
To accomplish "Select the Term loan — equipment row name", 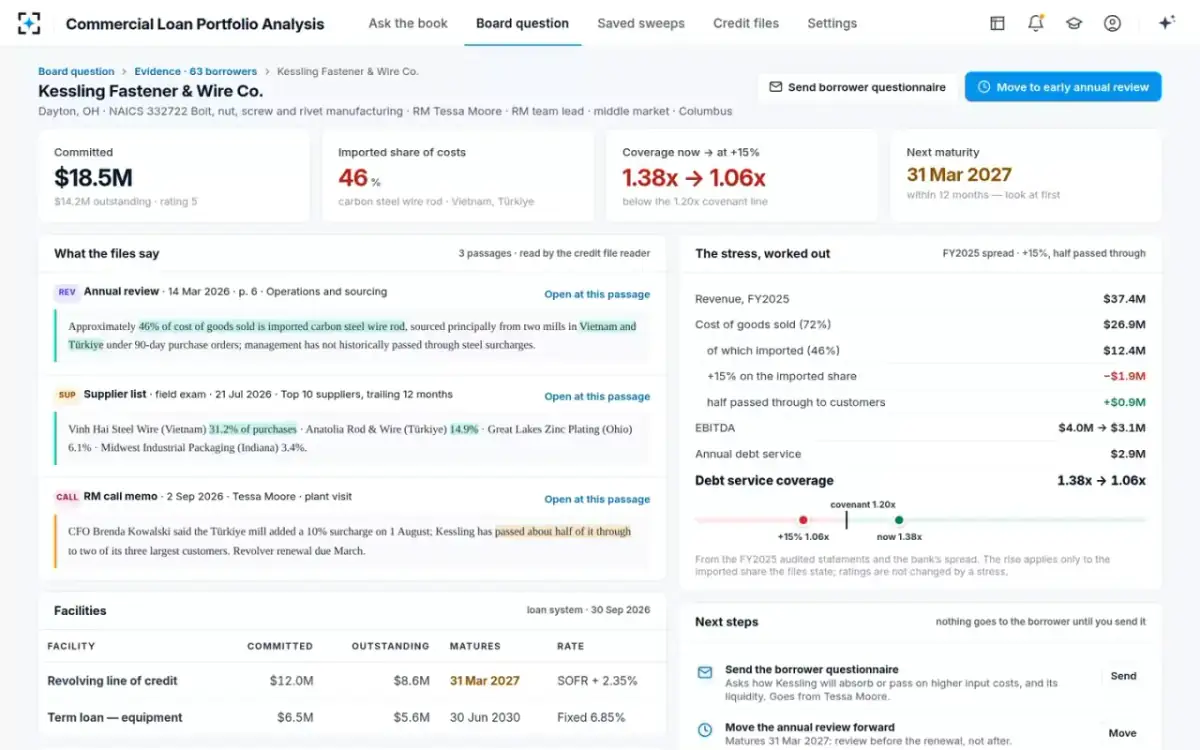I will (x=115, y=717).
